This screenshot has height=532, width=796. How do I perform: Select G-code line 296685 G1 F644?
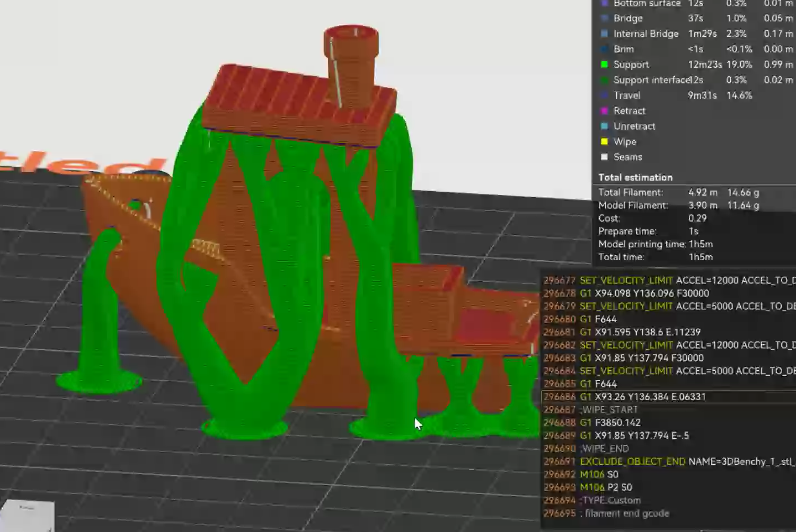[669, 384]
